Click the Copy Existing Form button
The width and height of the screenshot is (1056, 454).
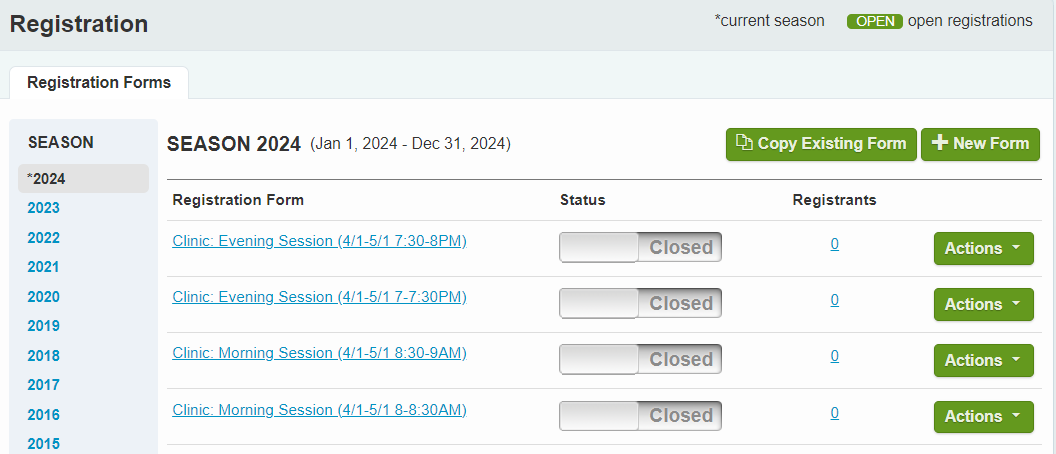[x=820, y=144]
